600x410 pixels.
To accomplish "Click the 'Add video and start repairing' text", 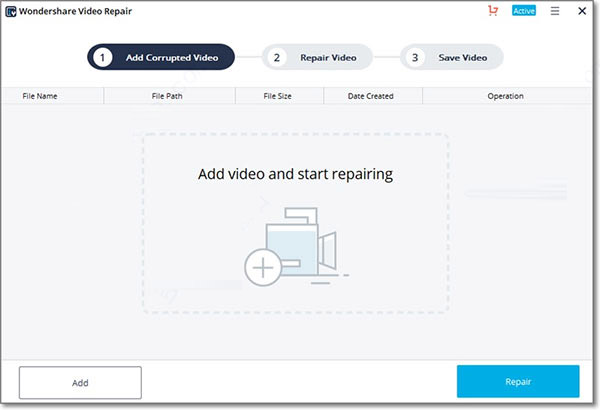I will click(295, 174).
